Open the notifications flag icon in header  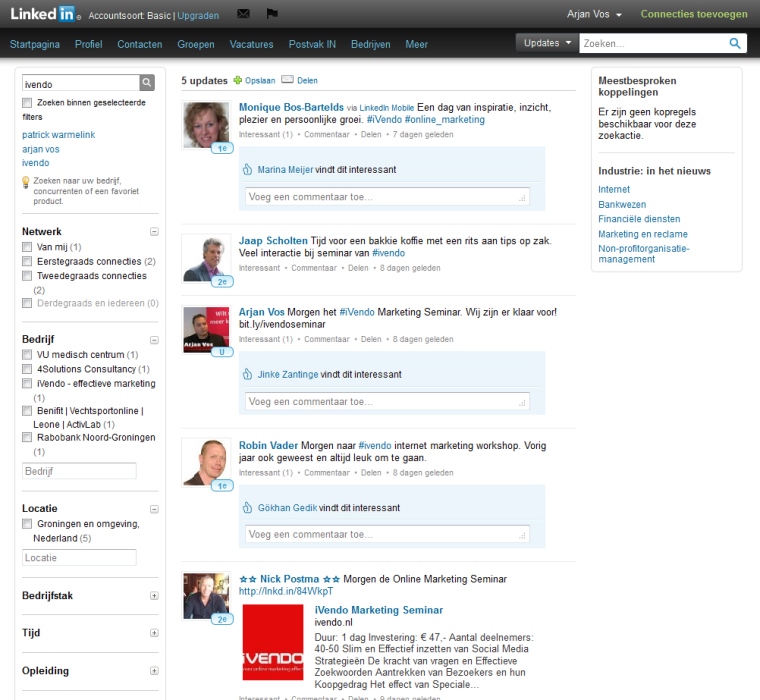pos(272,14)
